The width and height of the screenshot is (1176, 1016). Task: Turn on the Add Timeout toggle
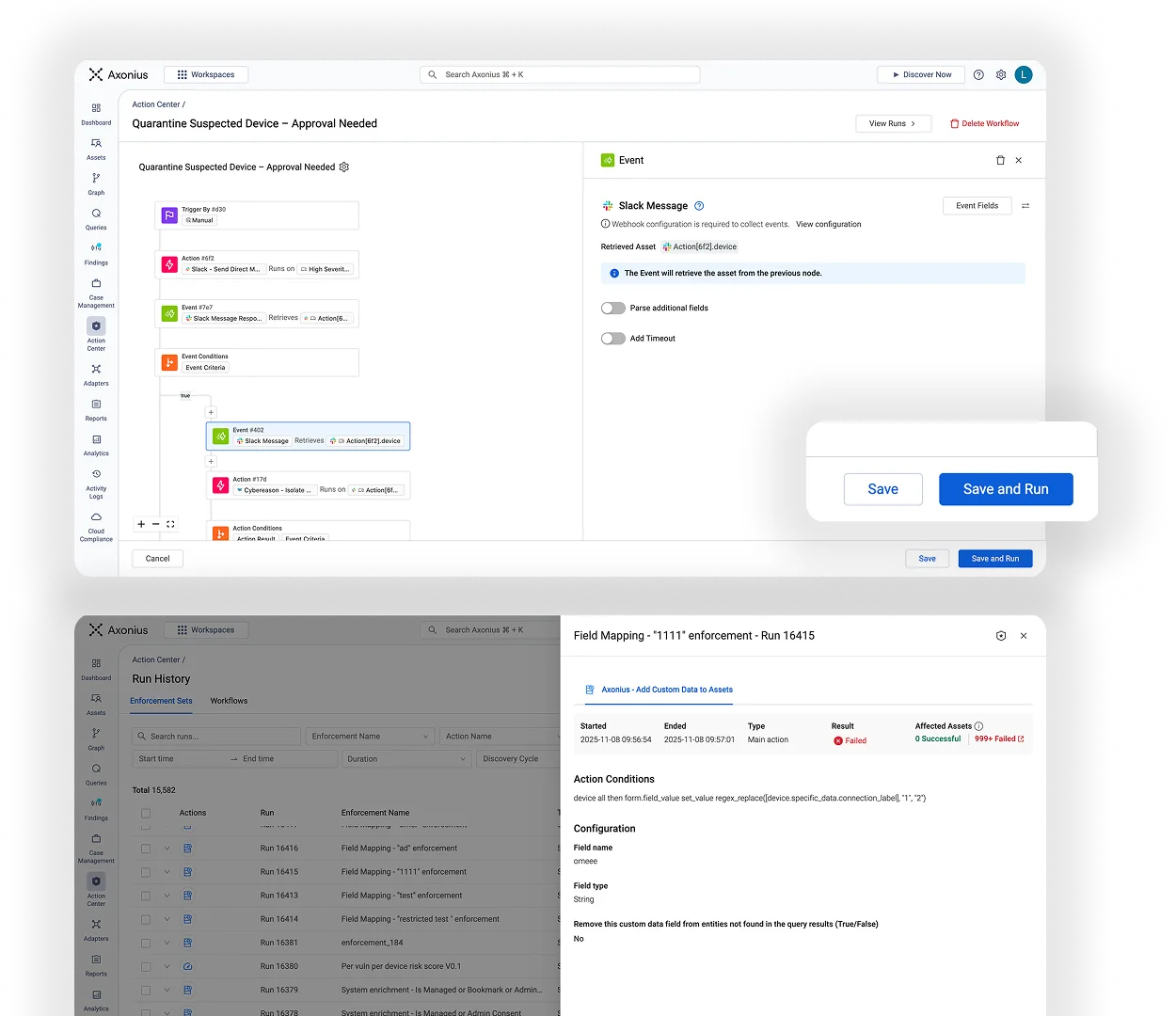(x=613, y=339)
